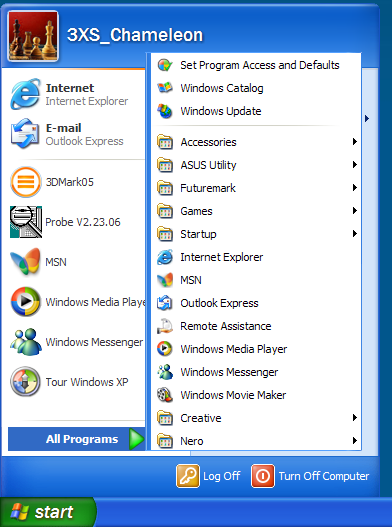
Task: Click the Futuremark folder icon
Action: 165,188
